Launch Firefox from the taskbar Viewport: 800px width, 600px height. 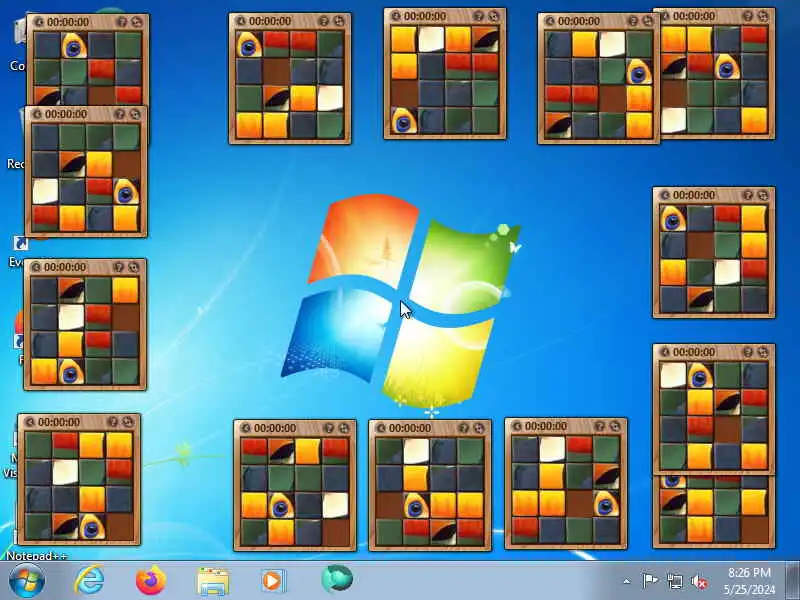(x=151, y=580)
